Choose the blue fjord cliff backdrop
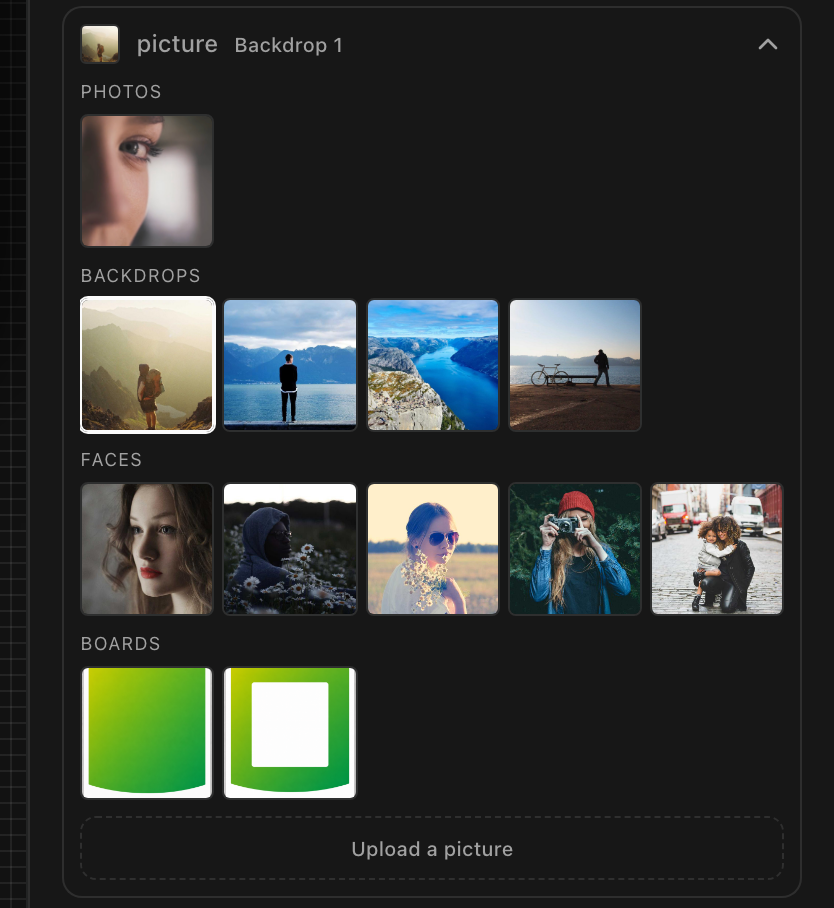Viewport: 834px width, 908px height. tap(433, 365)
